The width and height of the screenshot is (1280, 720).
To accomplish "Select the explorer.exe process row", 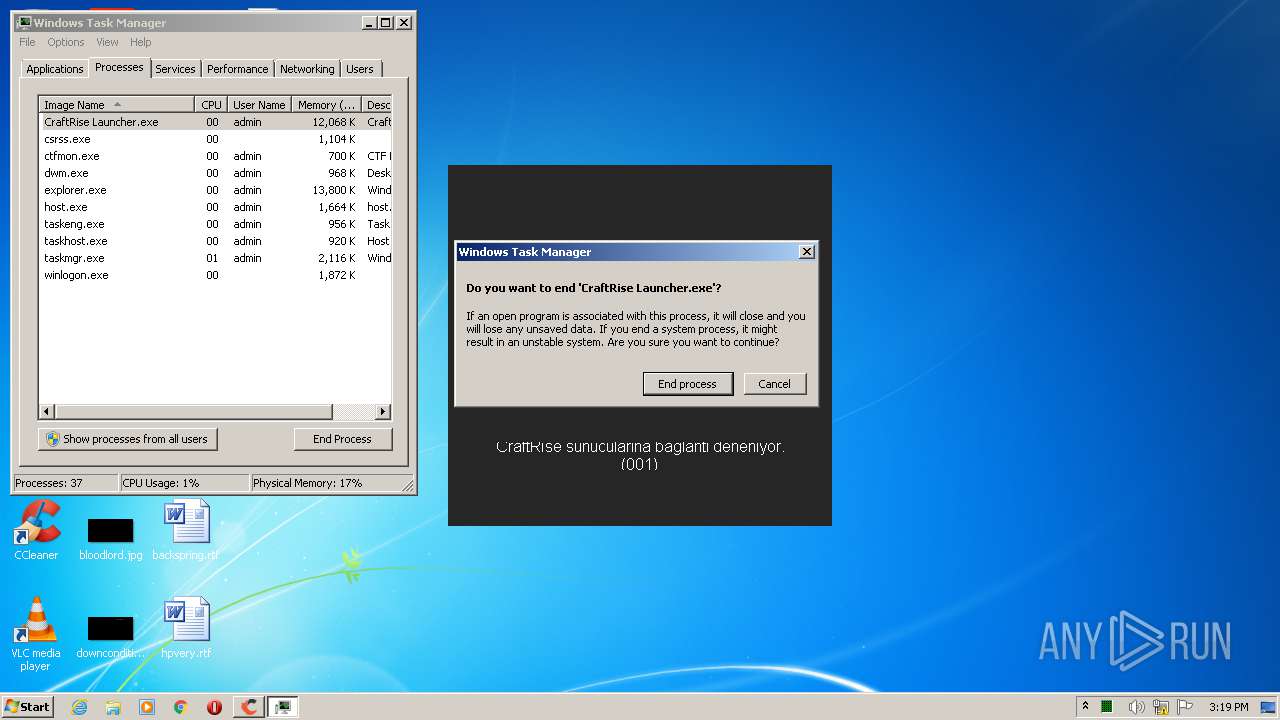I will (215, 190).
